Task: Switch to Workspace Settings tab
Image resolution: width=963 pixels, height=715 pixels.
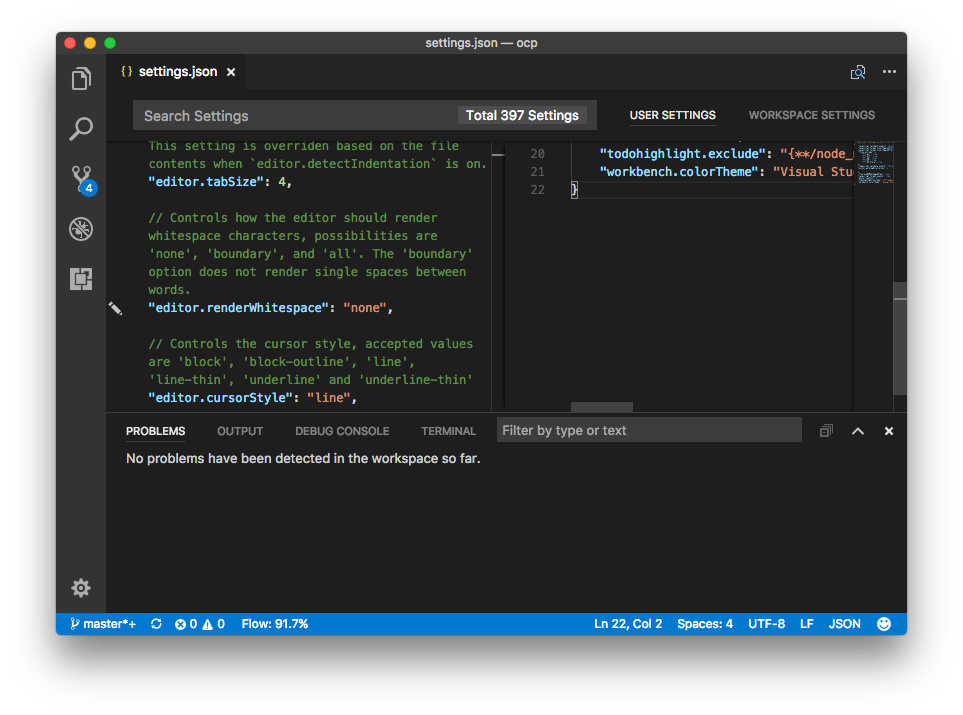Action: (811, 115)
